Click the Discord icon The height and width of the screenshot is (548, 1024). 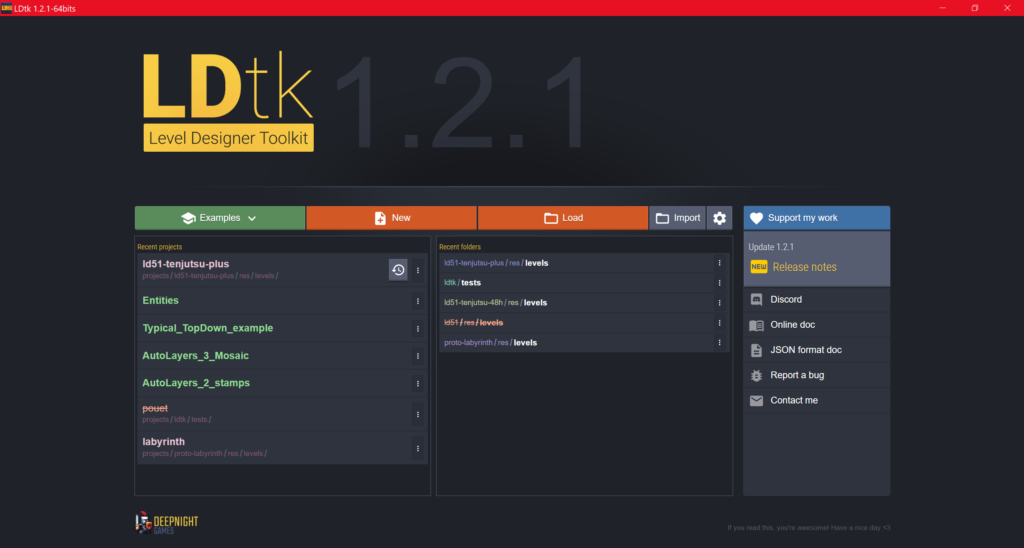756,300
